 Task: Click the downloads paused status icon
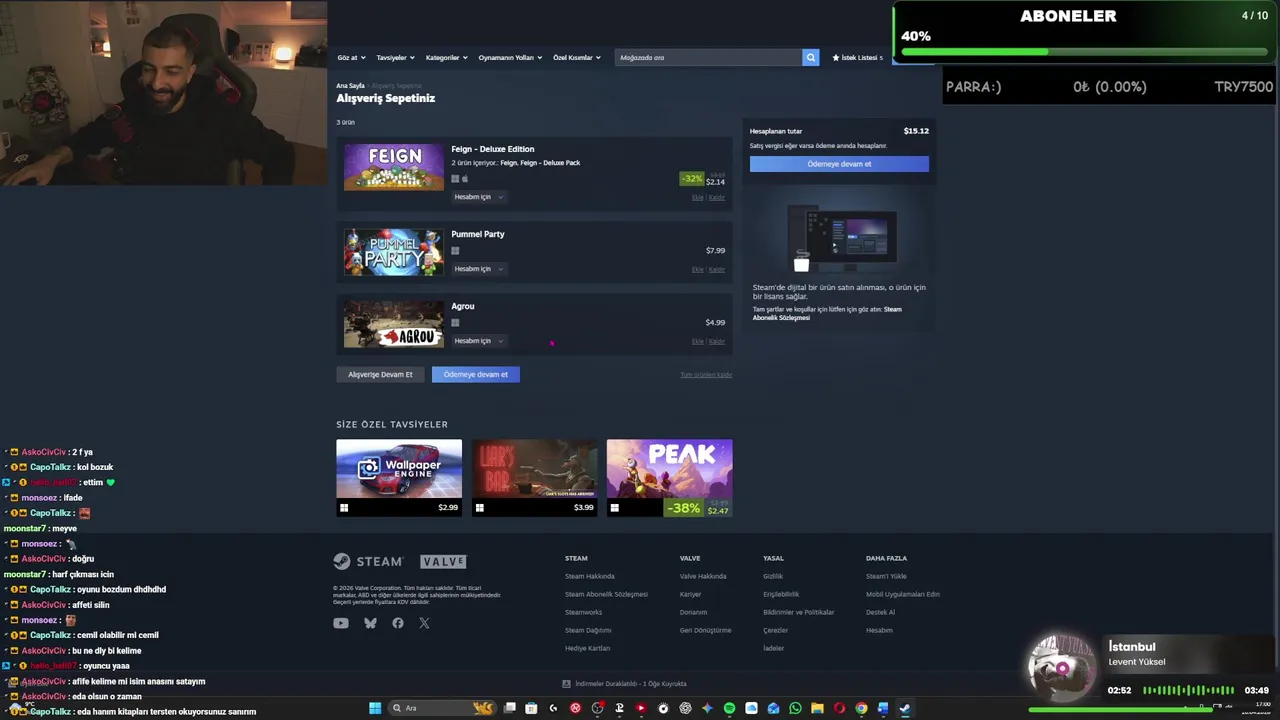pyautogui.click(x=566, y=684)
